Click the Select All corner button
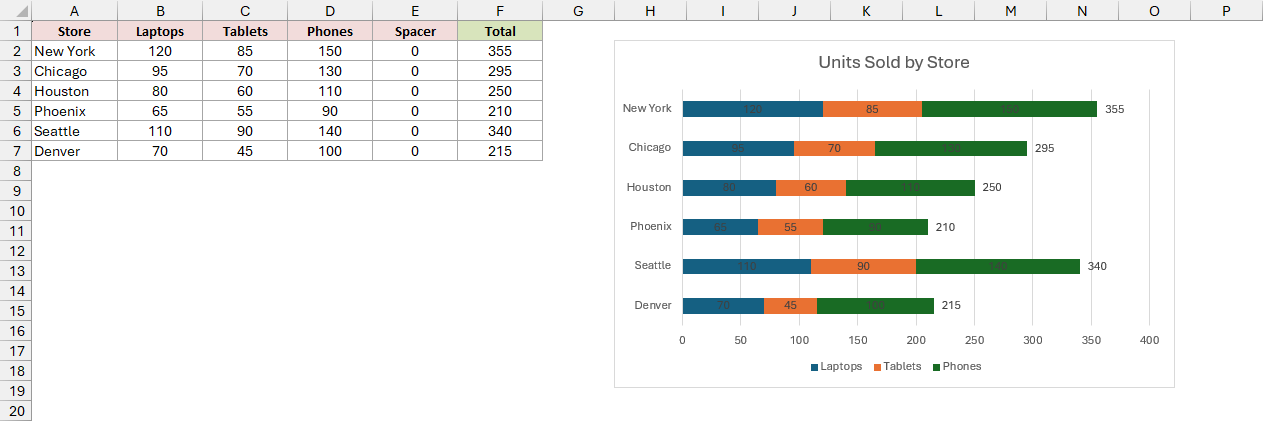 [15, 10]
